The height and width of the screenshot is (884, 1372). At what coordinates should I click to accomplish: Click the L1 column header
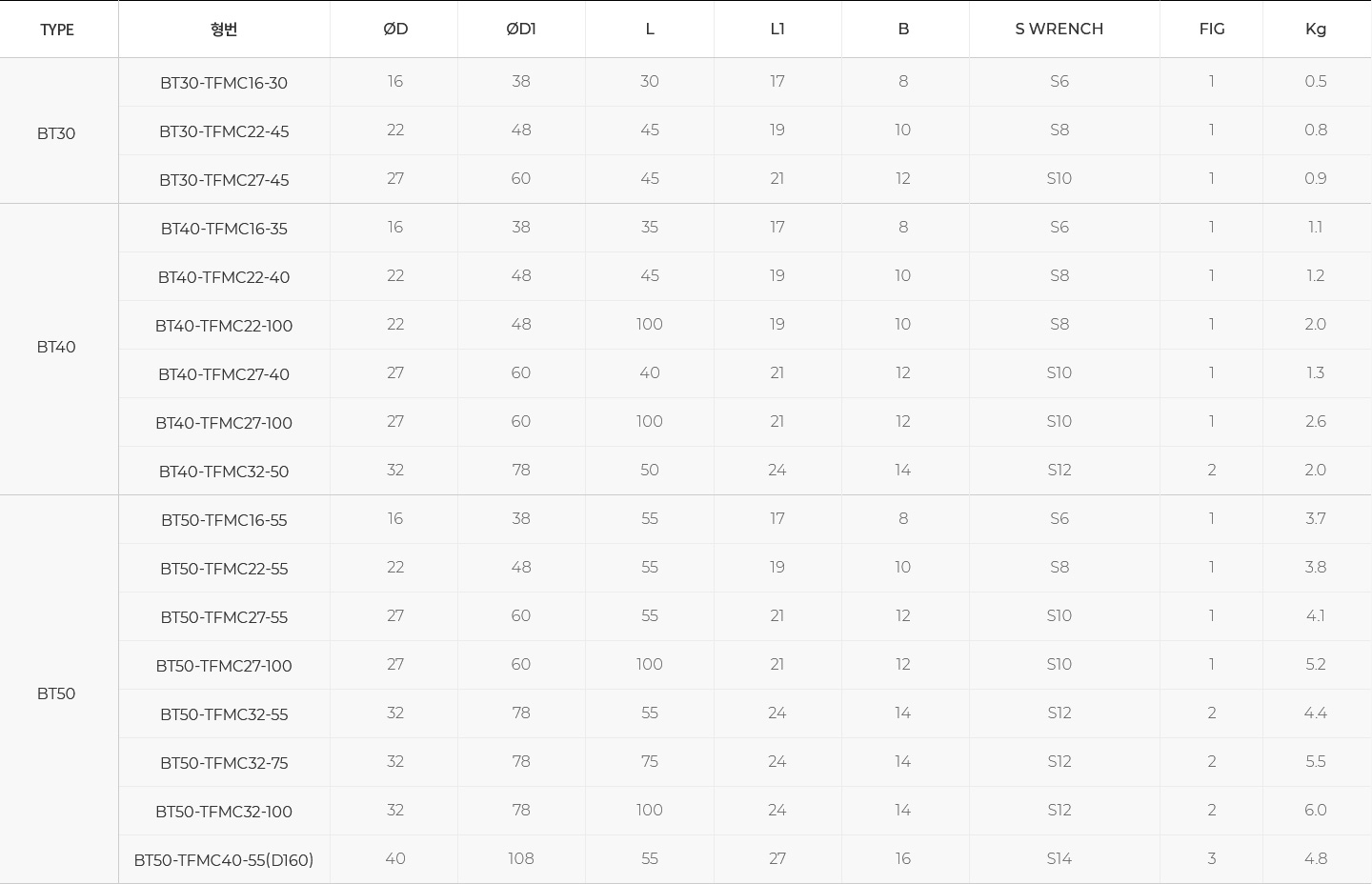pos(777,30)
